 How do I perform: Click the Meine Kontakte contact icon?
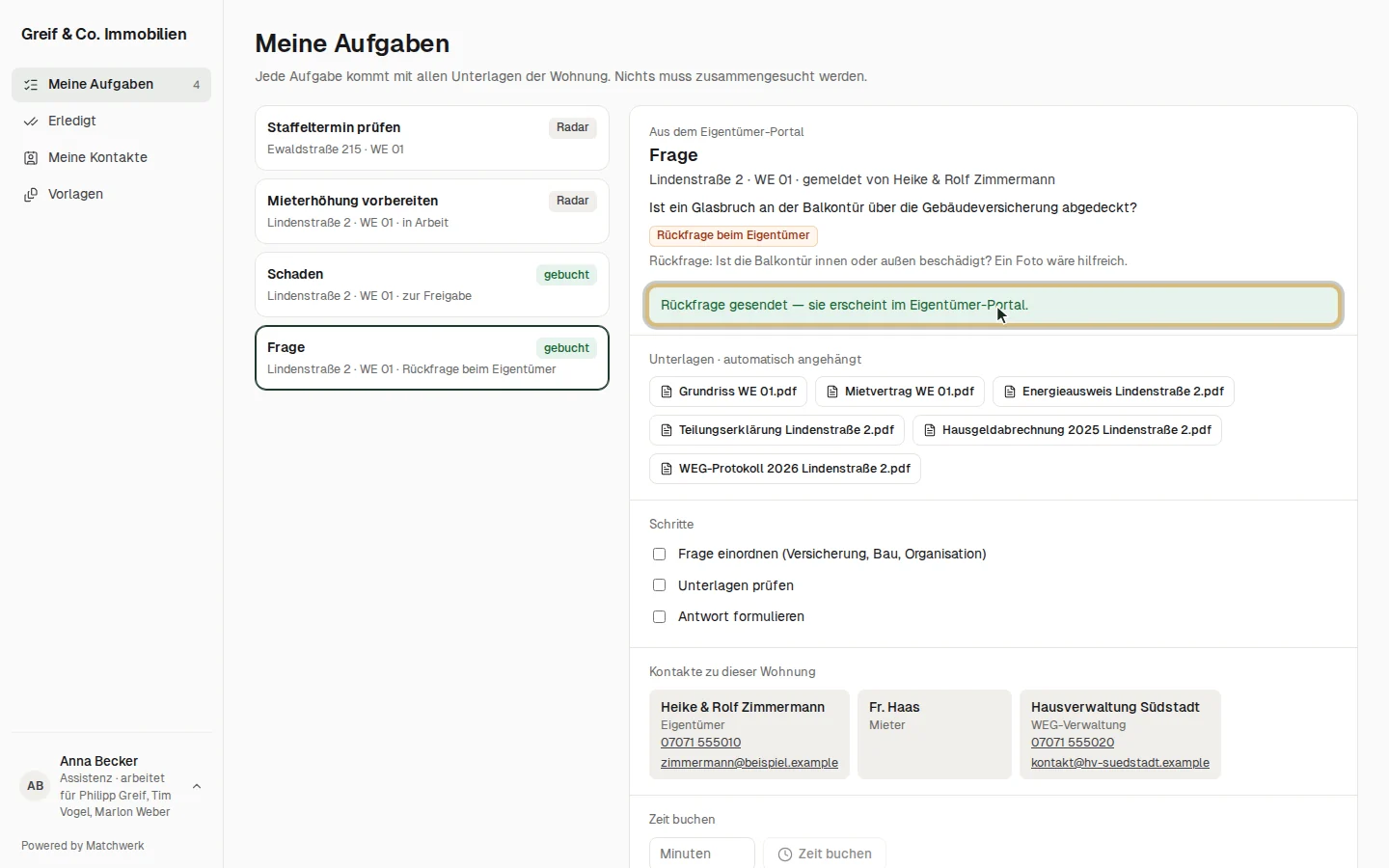point(31,158)
